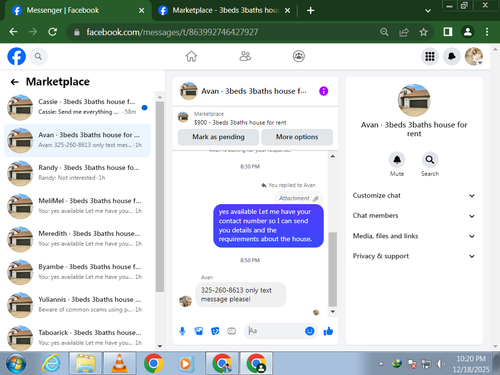Open the Windows Start button
Screen dimensions: 500x375
click(15, 364)
